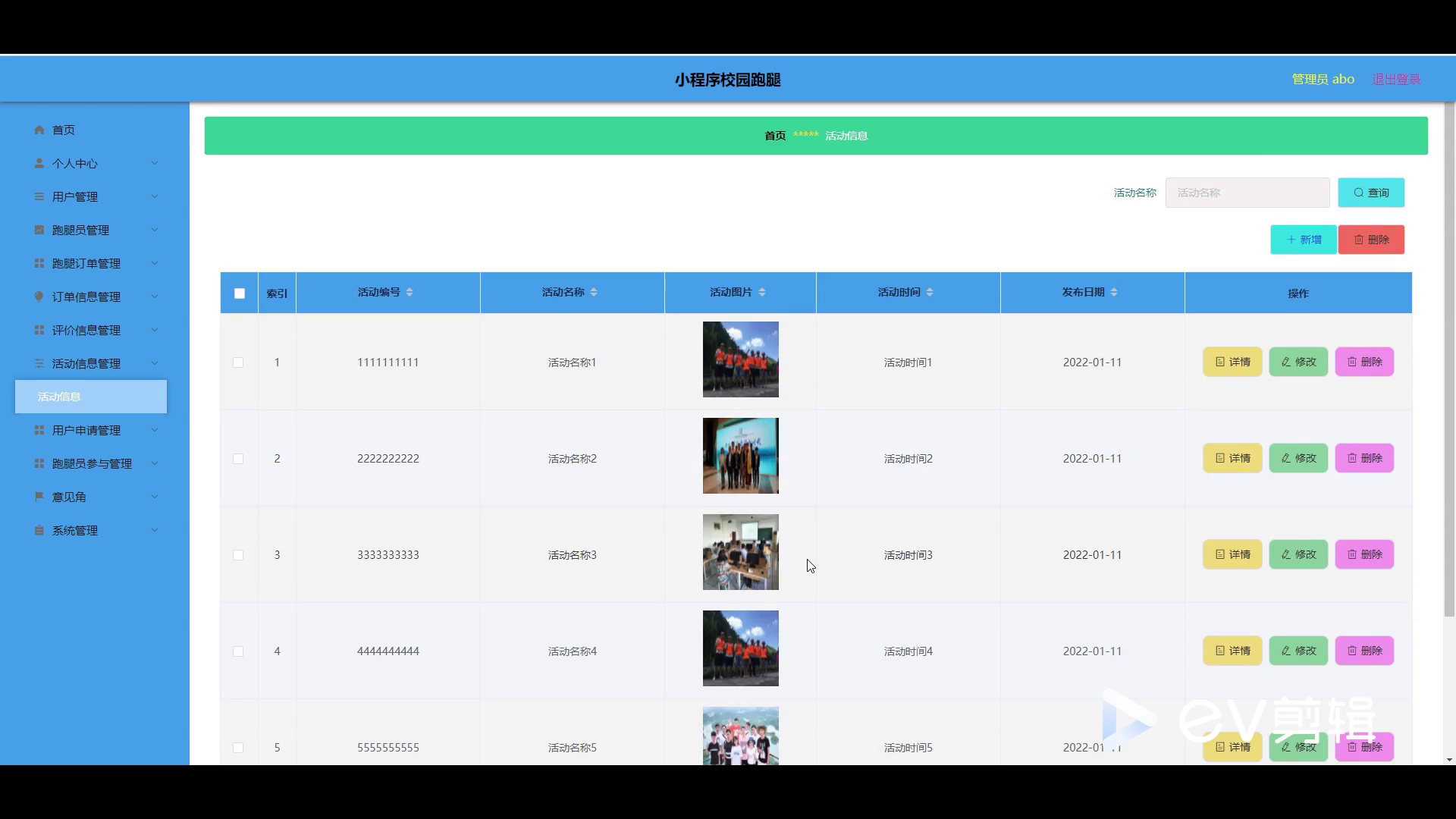Open the 跑腿员参与管理 sidebar menu
Viewport: 1456px width, 819px height.
tap(91, 463)
